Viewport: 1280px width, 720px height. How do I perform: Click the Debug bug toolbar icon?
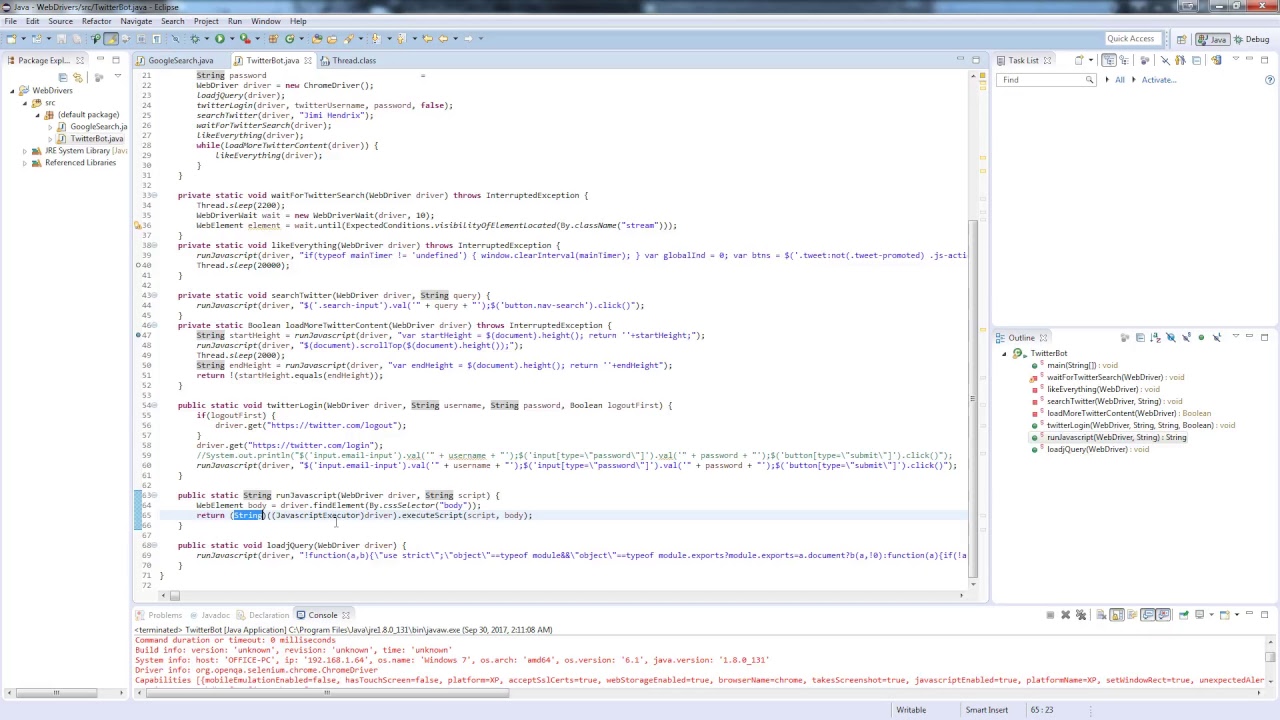coord(194,38)
